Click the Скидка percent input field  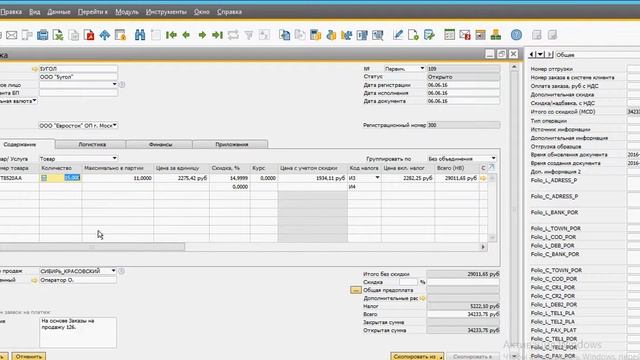tap(409, 282)
